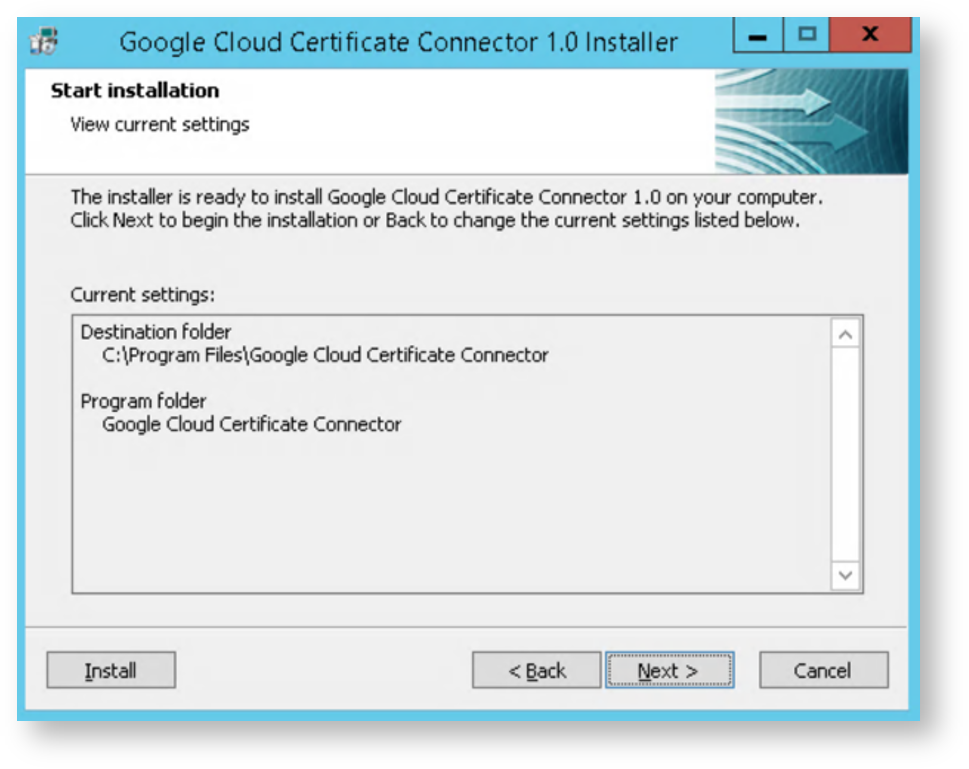Click the C:\Program Files destination path
Screen dimensions: 969x769
coord(325,355)
